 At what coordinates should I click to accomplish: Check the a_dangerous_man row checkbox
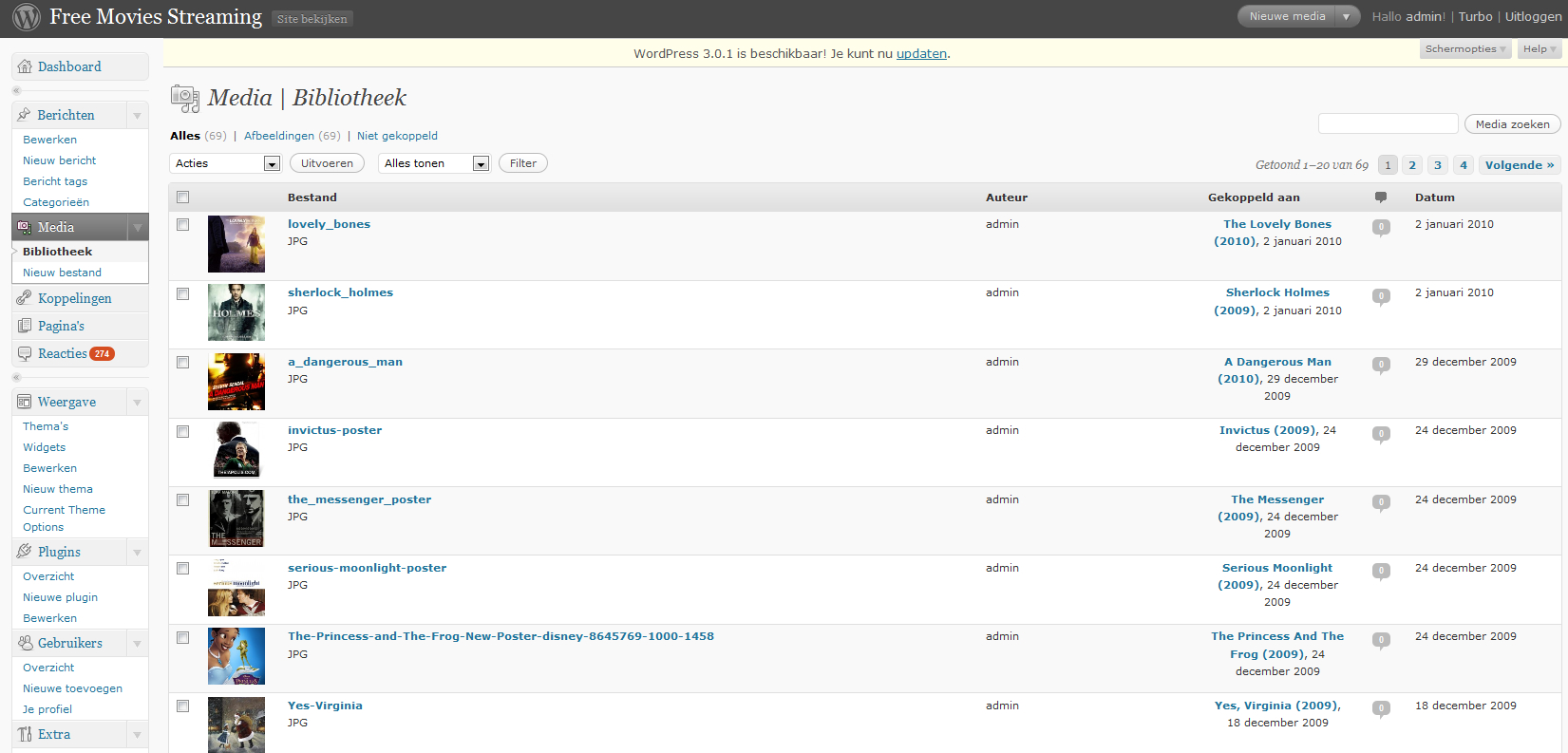tap(183, 363)
